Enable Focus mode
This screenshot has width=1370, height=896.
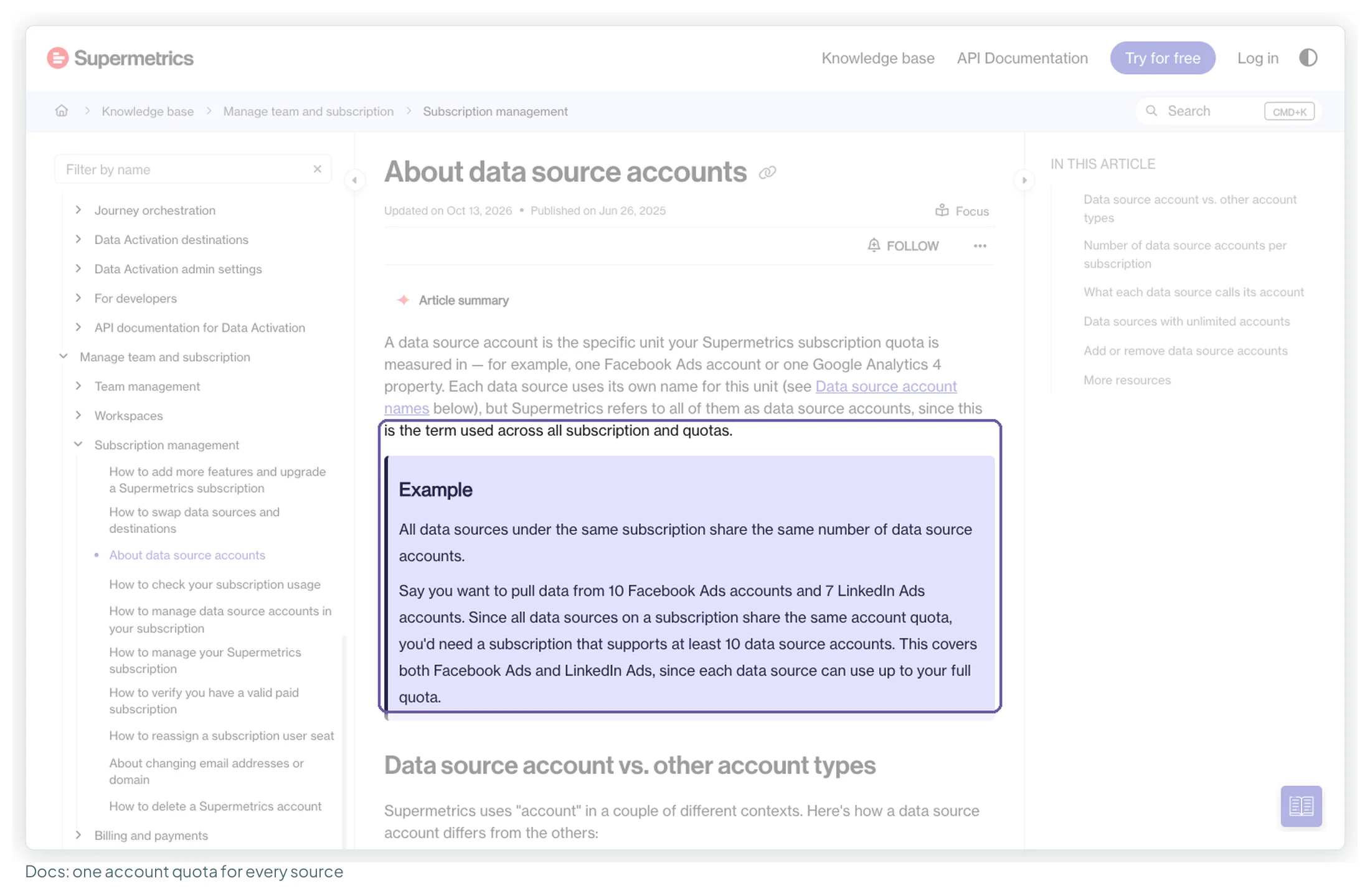(962, 211)
